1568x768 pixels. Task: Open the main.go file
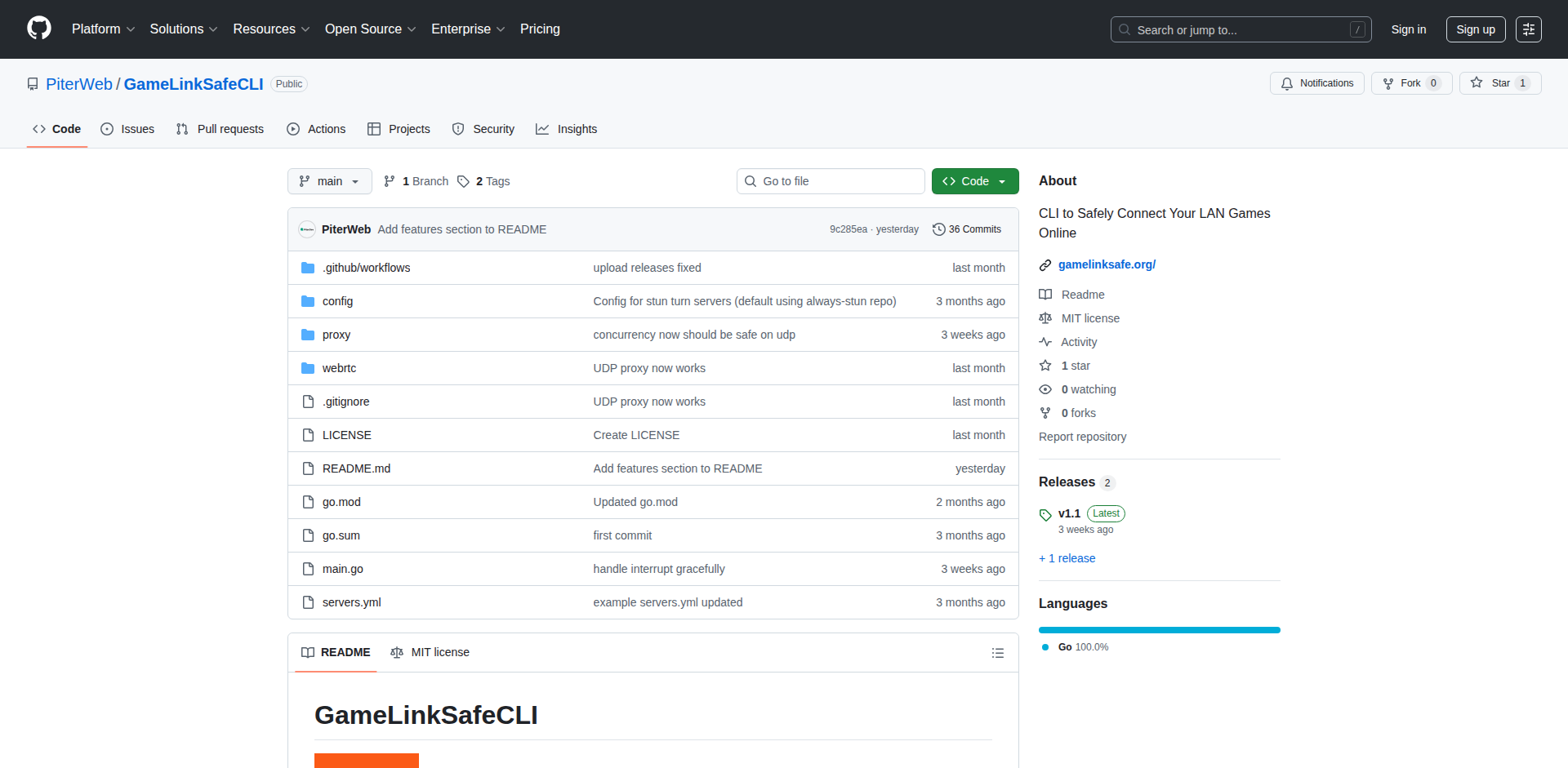click(x=342, y=569)
